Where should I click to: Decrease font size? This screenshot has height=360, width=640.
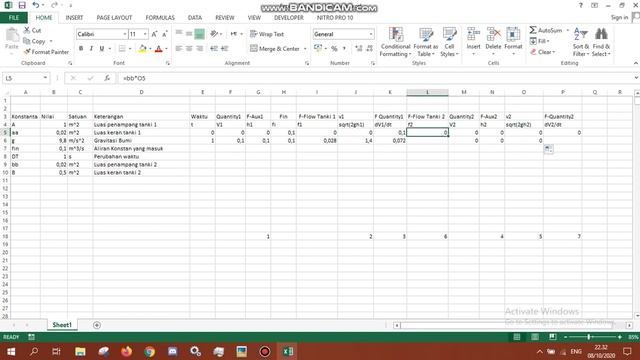pyautogui.click(x=164, y=34)
